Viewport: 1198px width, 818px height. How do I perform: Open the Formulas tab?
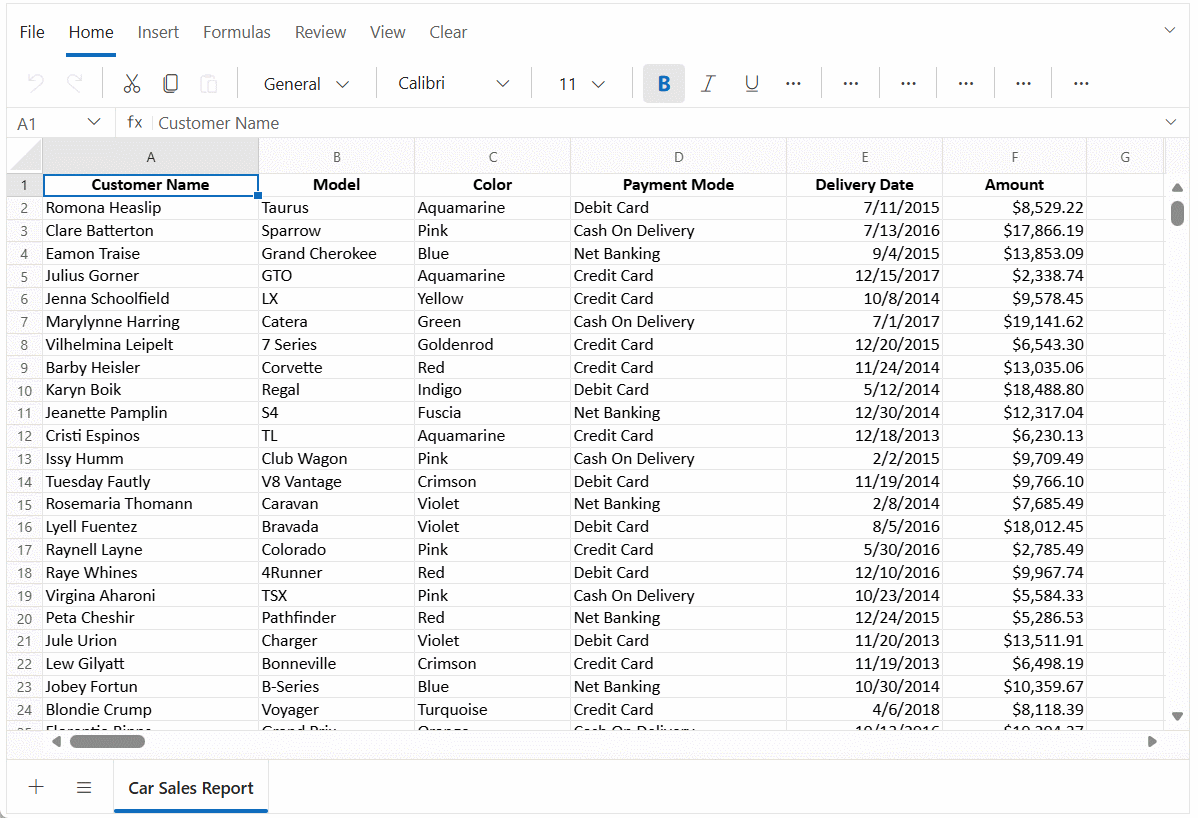(237, 32)
